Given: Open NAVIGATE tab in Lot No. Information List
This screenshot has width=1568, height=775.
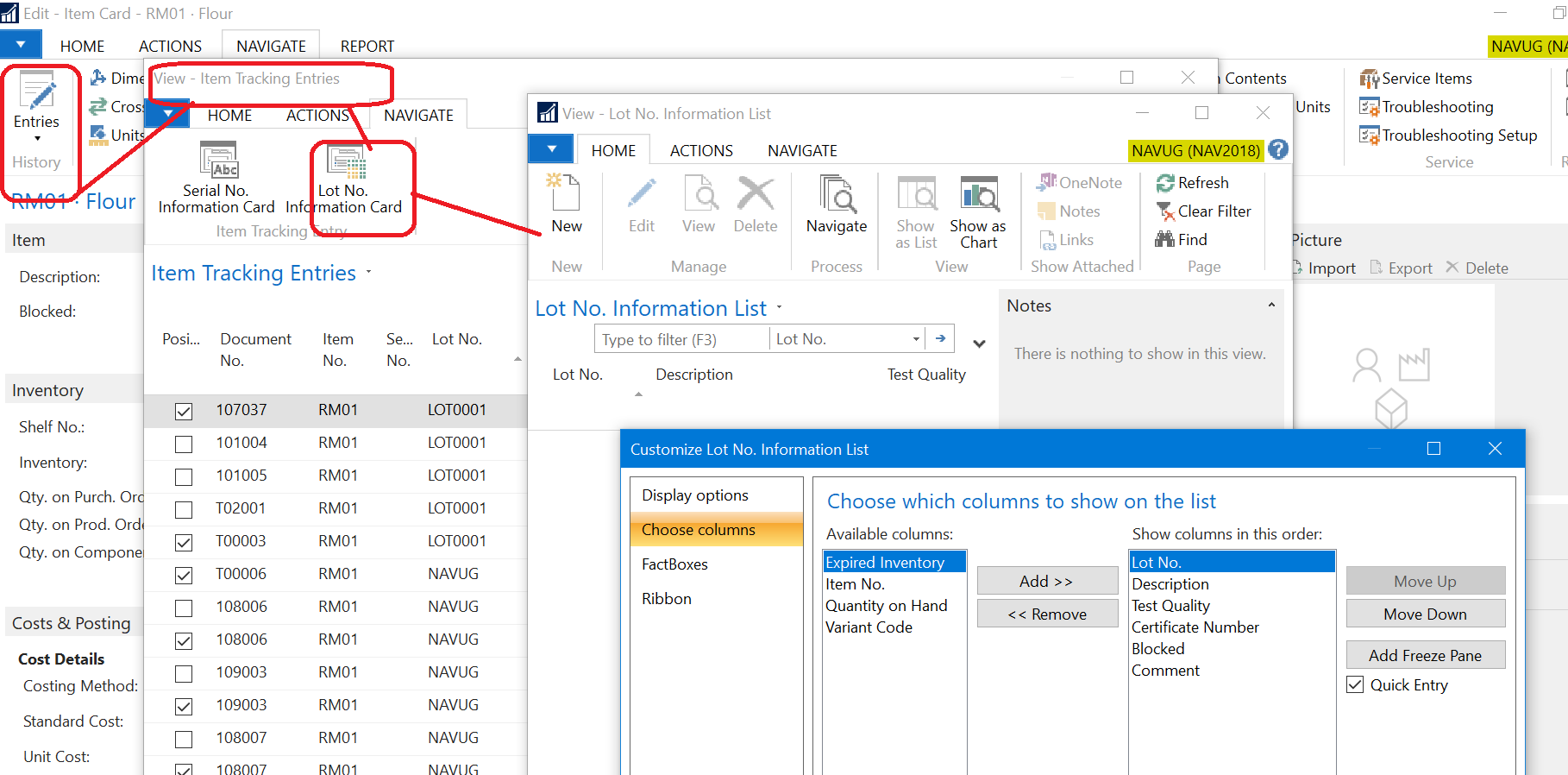Looking at the screenshot, I should [x=802, y=150].
